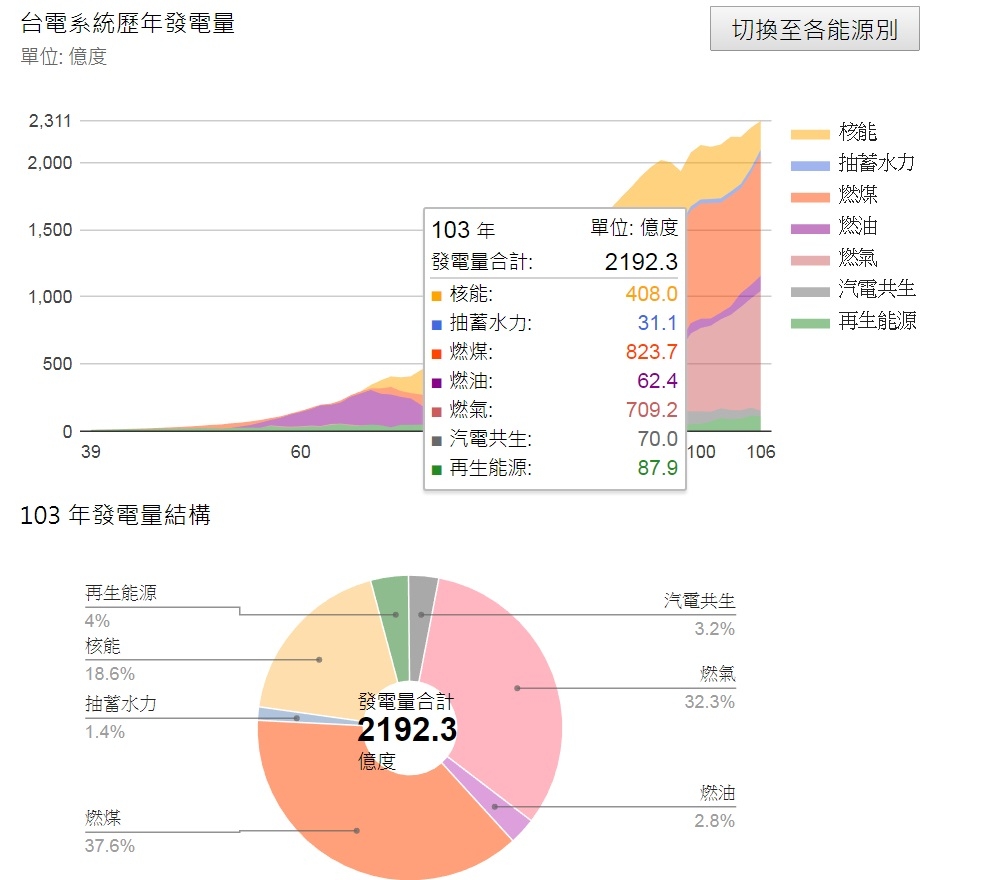The width and height of the screenshot is (985, 880).
Task: Click the x-axis year label 39
Action: 90,452
